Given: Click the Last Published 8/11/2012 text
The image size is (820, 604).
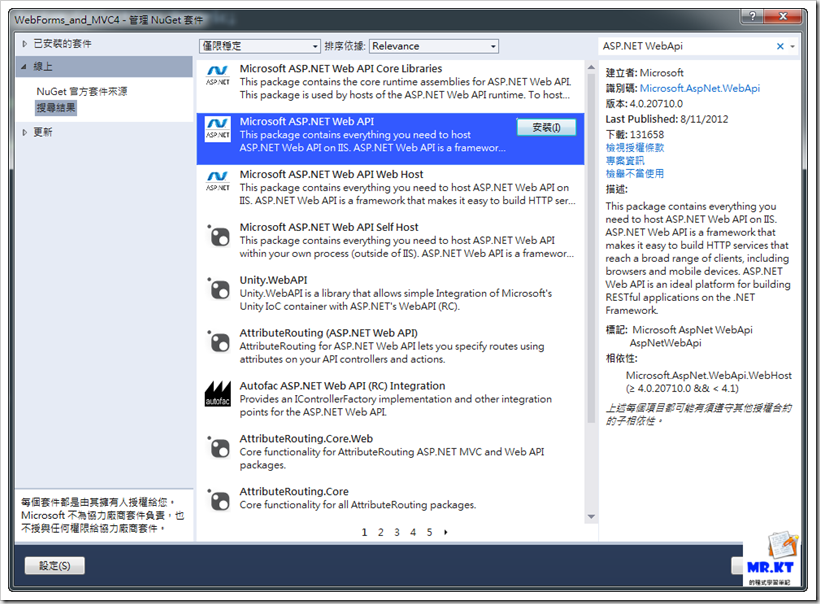Looking at the screenshot, I should (667, 119).
